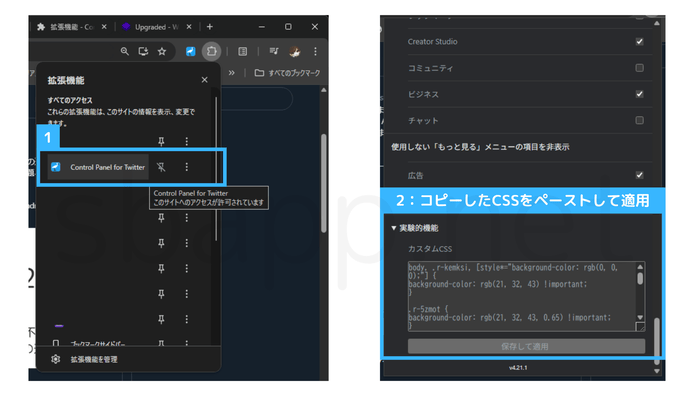
Task: Check the チャット checkbox
Action: click(639, 120)
